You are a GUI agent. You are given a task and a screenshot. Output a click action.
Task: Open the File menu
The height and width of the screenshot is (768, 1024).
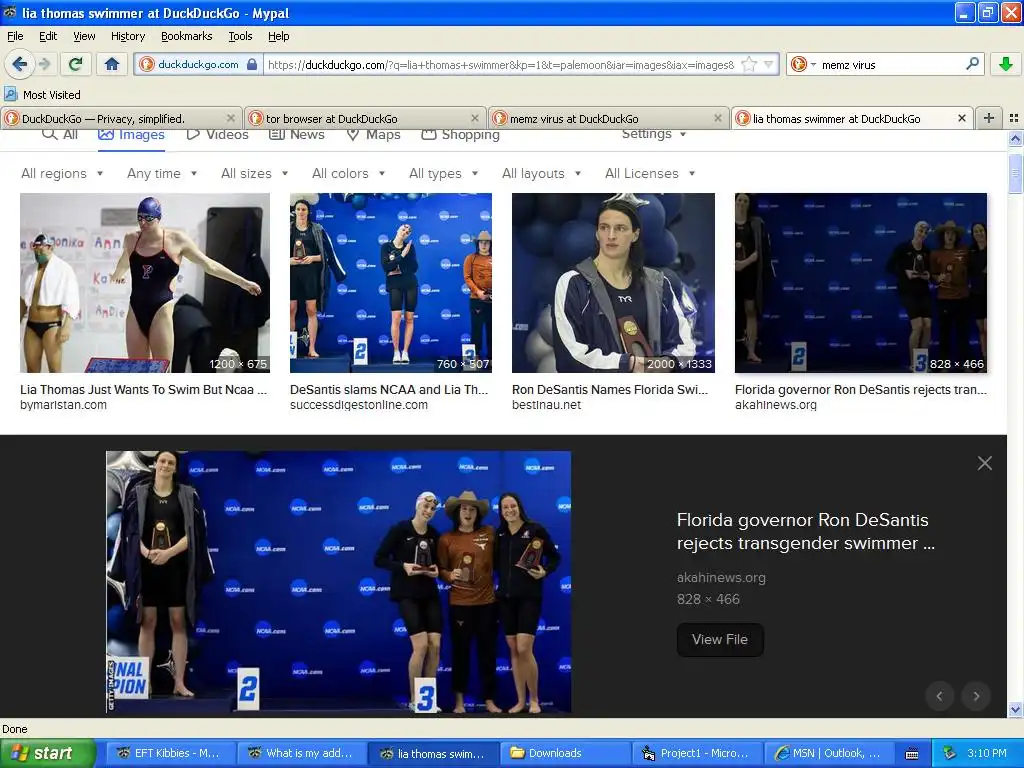pyautogui.click(x=15, y=36)
